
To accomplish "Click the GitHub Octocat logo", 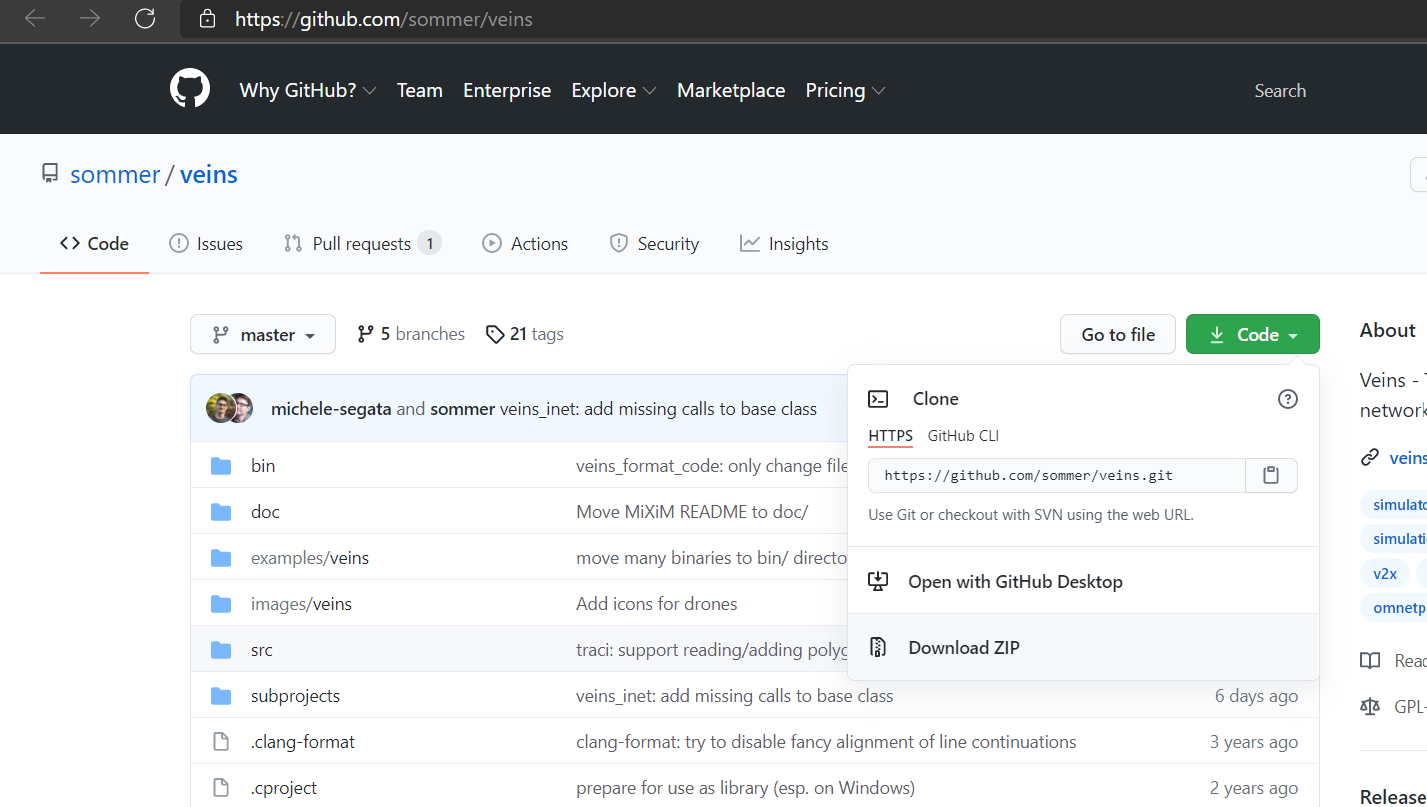I will (190, 90).
